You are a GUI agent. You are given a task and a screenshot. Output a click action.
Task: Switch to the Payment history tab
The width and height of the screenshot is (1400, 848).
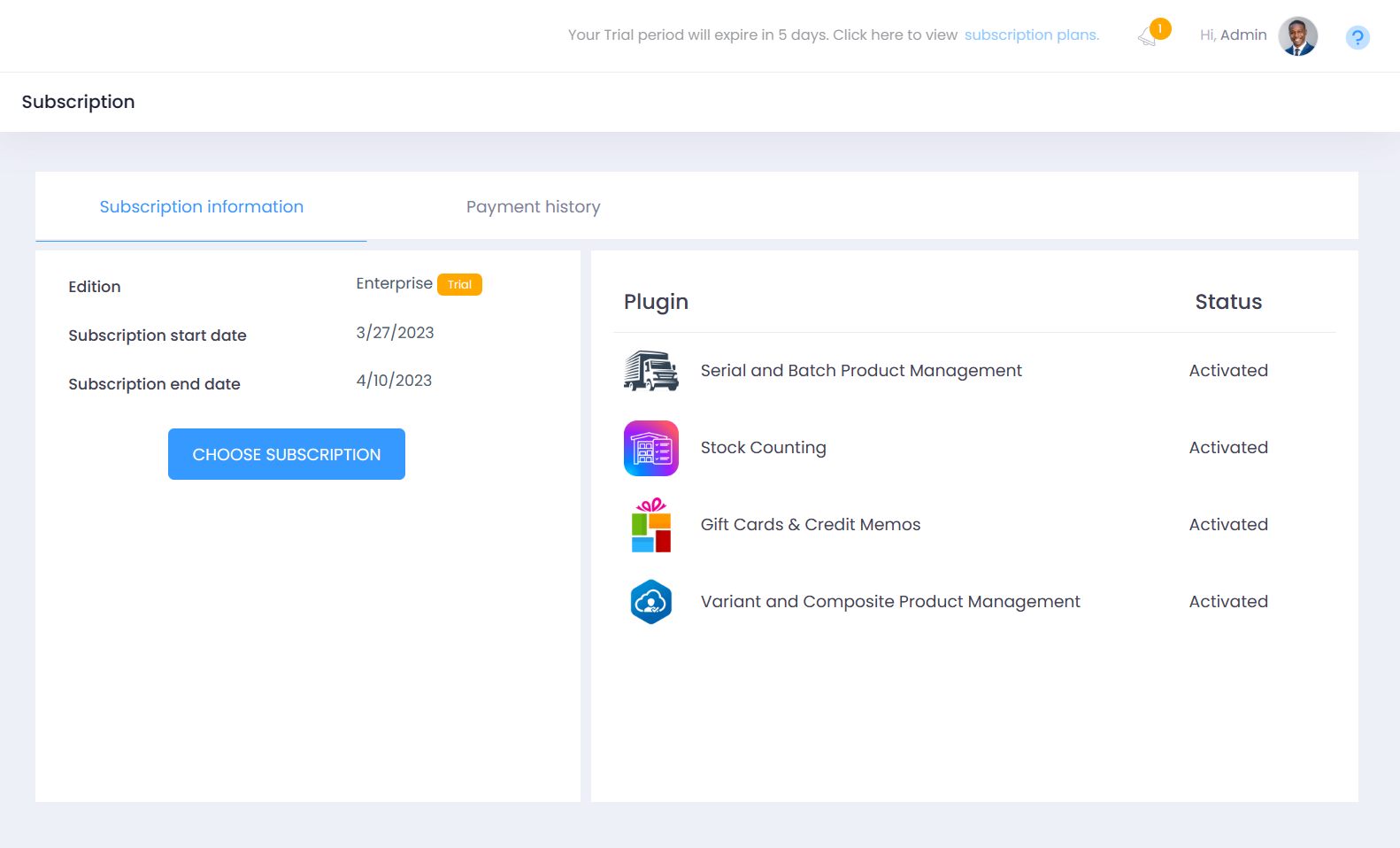pyautogui.click(x=533, y=206)
